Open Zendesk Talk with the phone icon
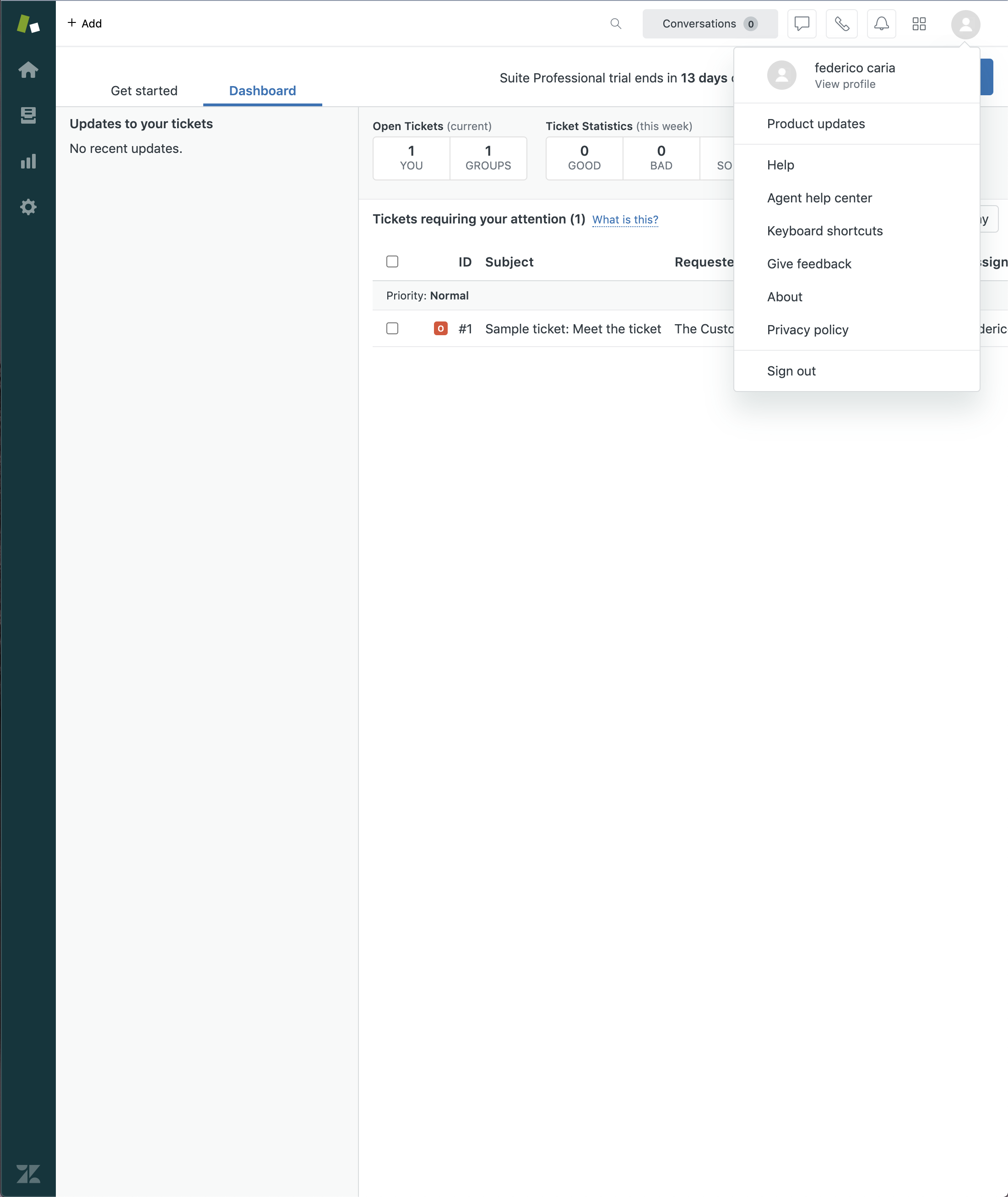1008x1197 pixels. [842, 23]
